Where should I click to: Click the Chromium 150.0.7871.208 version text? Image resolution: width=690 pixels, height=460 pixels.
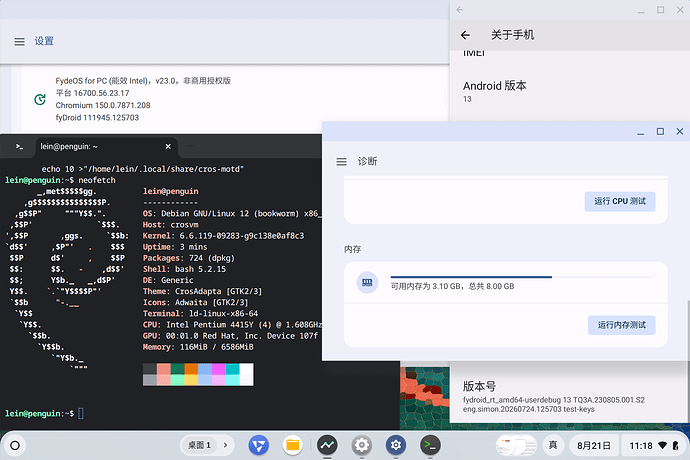[103, 105]
